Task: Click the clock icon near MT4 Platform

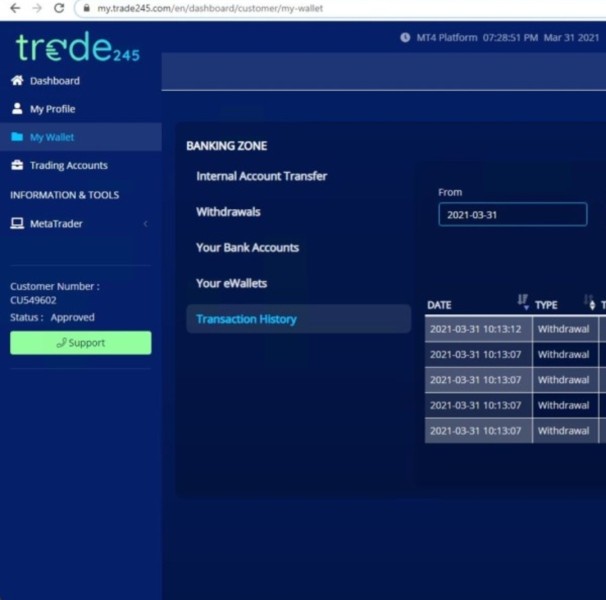Action: click(x=405, y=38)
